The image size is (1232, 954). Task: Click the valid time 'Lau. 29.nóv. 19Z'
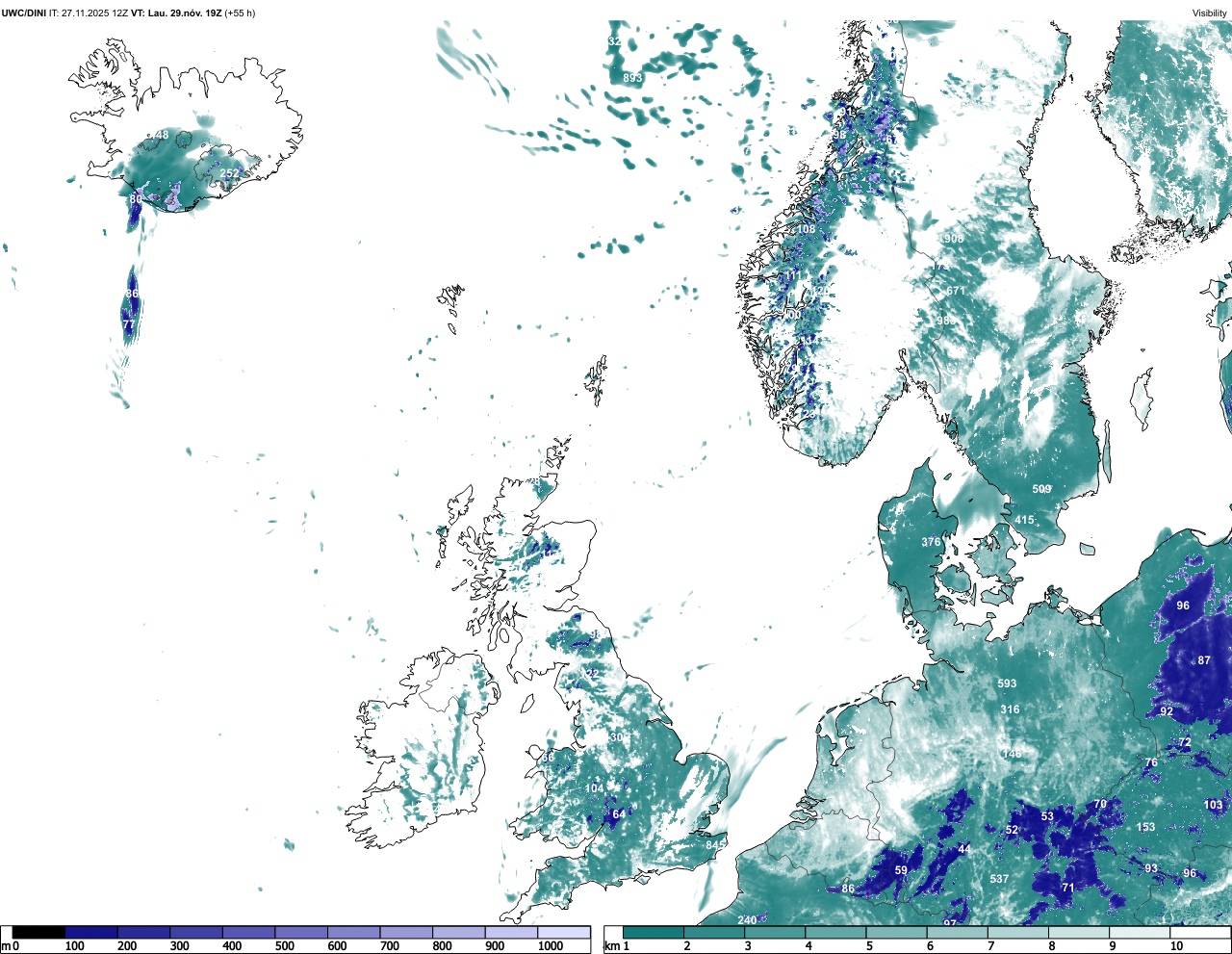click(x=183, y=13)
